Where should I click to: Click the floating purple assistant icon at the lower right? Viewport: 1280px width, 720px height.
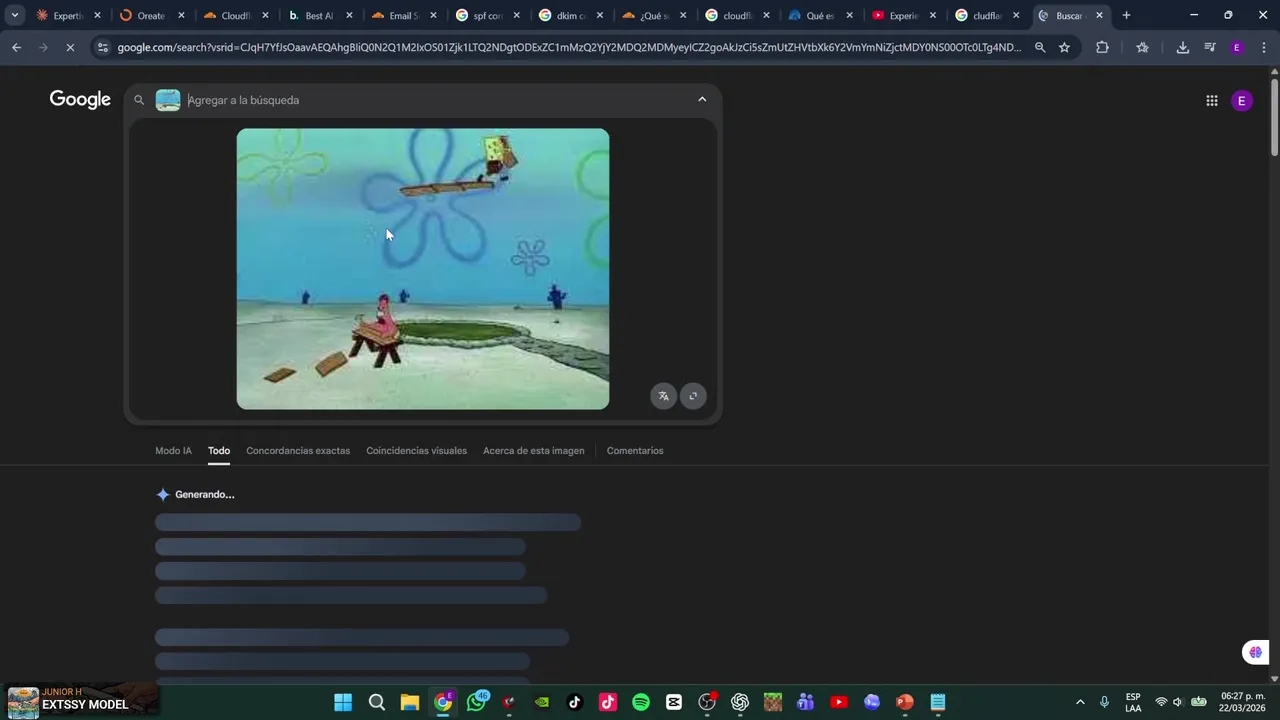[1255, 652]
